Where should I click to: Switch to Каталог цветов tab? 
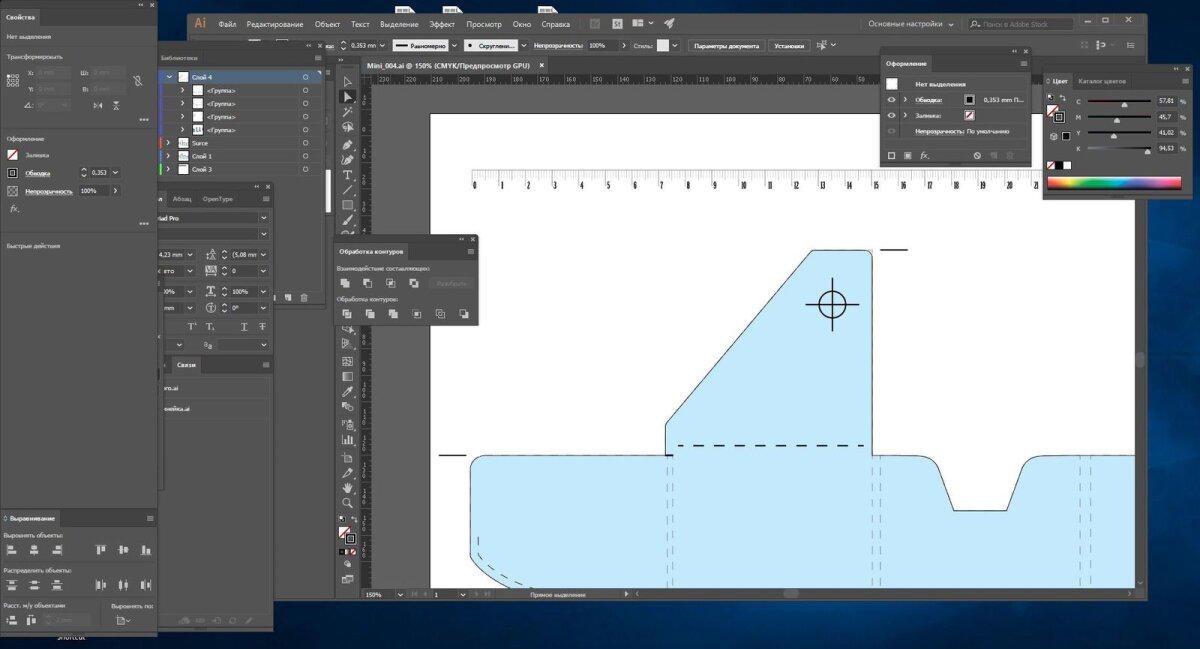[1100, 80]
